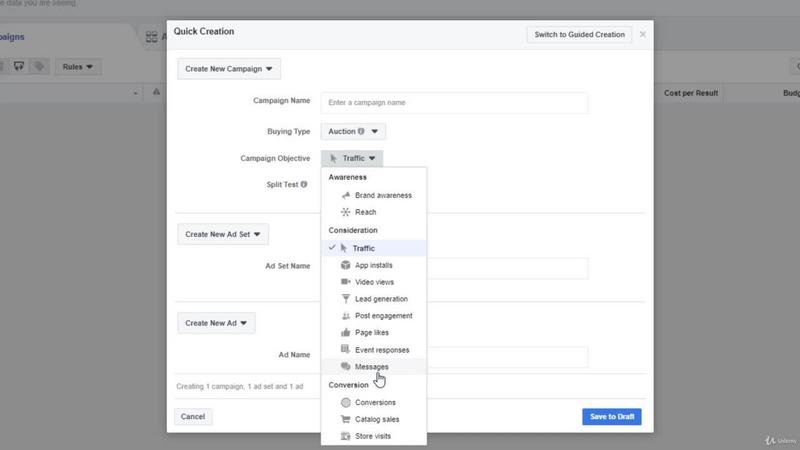This screenshot has width=800, height=450.
Task: Choose Conversions objective
Action: click(x=374, y=402)
